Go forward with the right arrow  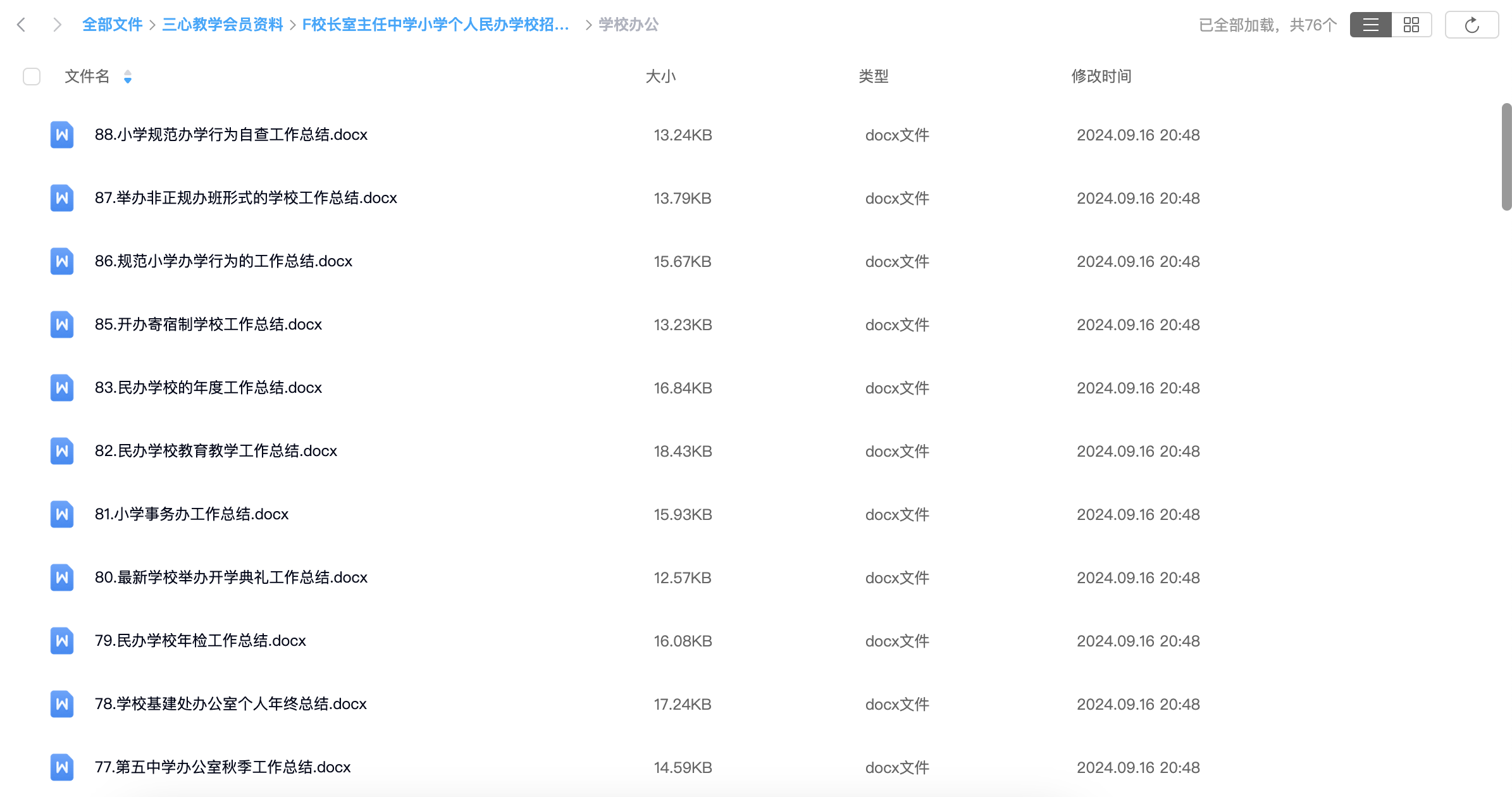[x=57, y=25]
